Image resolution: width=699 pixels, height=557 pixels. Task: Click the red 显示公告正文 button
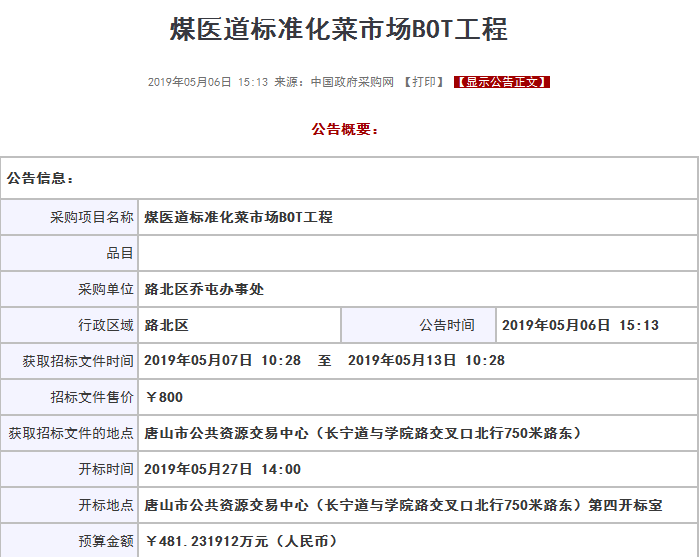click(501, 82)
